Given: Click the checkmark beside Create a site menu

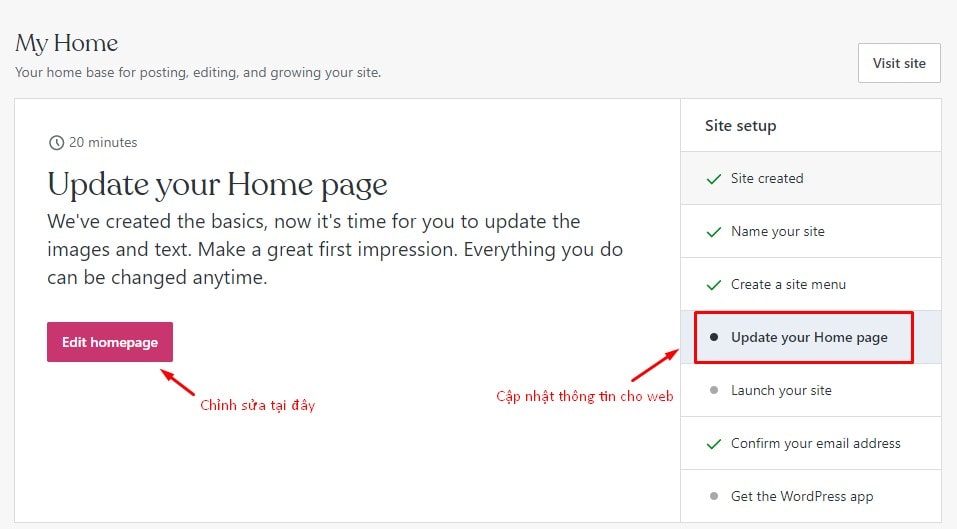Looking at the screenshot, I should tap(713, 285).
